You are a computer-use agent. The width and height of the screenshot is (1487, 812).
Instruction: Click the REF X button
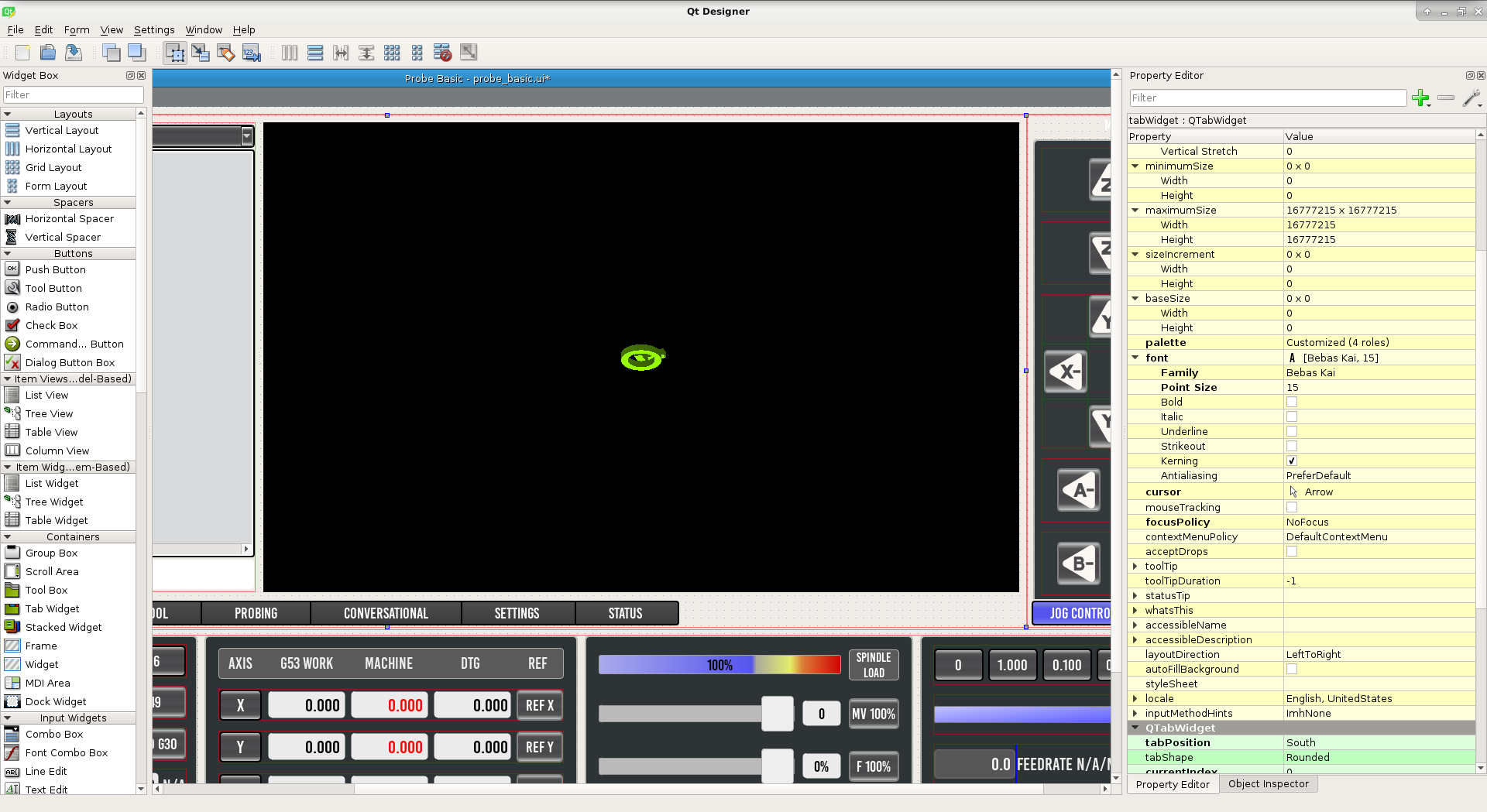(x=540, y=705)
